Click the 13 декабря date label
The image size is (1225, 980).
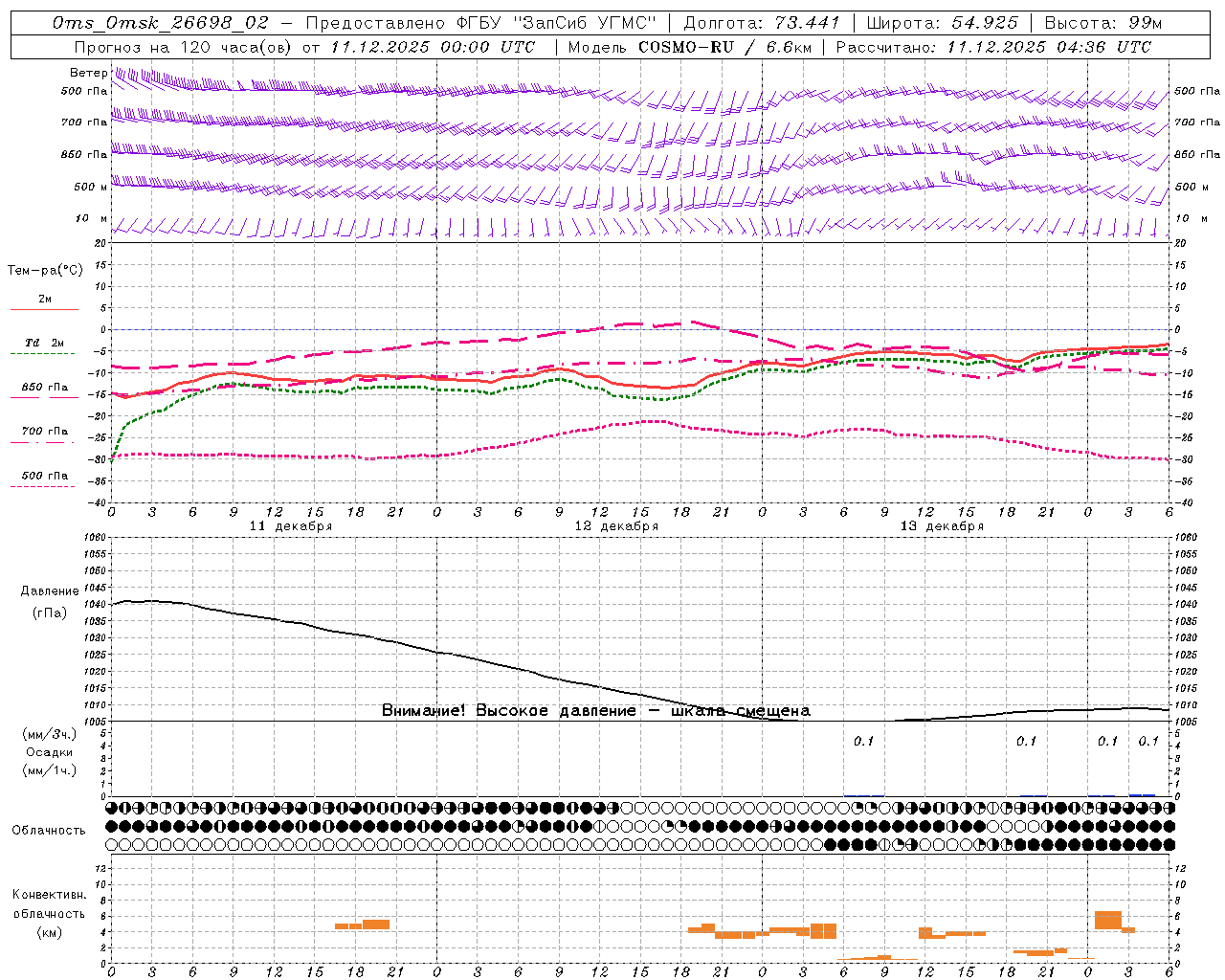pyautogui.click(x=942, y=526)
